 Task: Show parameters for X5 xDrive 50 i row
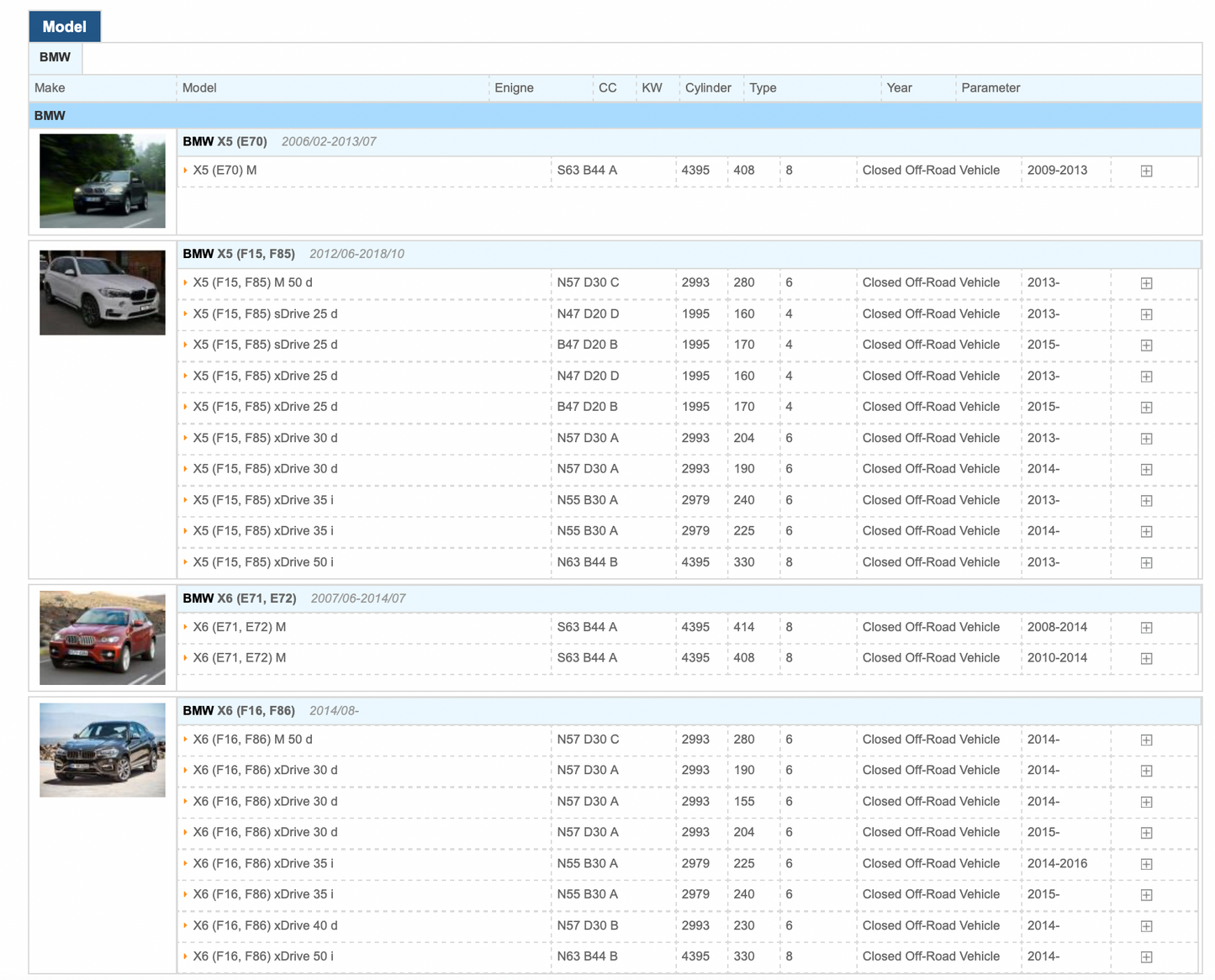[x=1146, y=563]
